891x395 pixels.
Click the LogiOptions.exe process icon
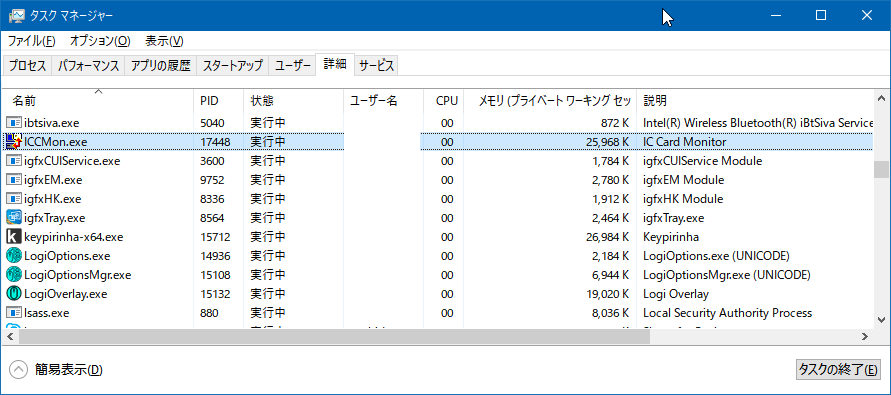coord(13,256)
